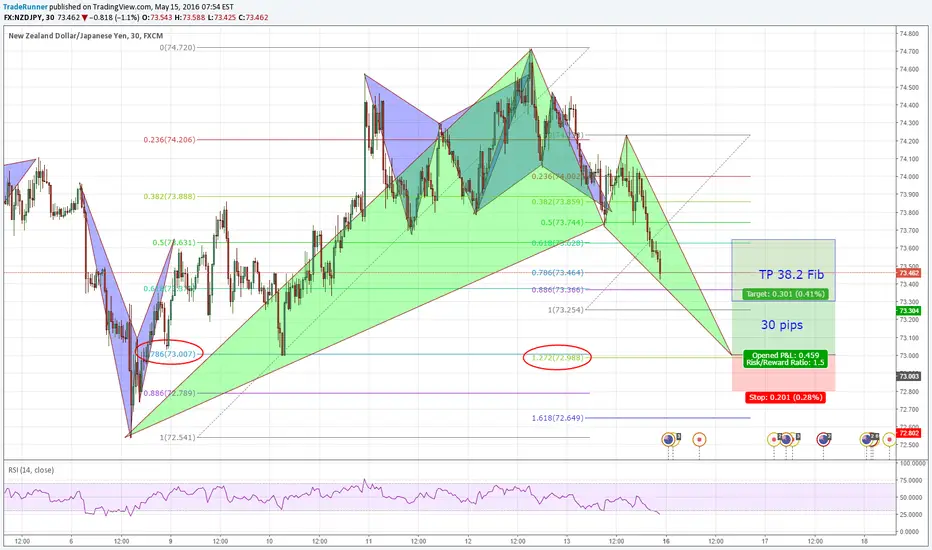932x550 pixels.
Task: Click the first New Zealand event marker at date 16
Action: click(668, 439)
